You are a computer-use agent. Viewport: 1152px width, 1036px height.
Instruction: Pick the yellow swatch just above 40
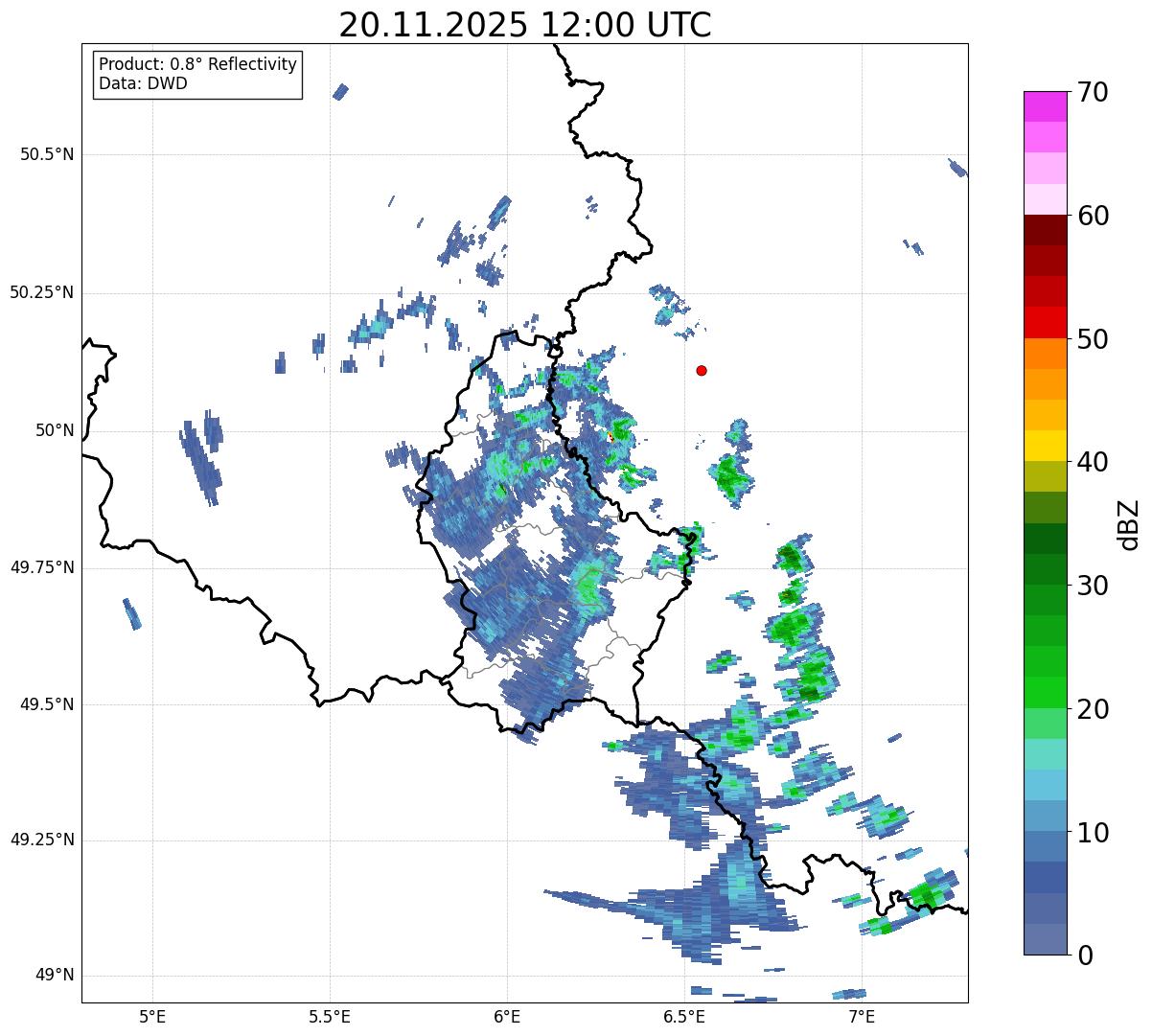[x=1045, y=446]
